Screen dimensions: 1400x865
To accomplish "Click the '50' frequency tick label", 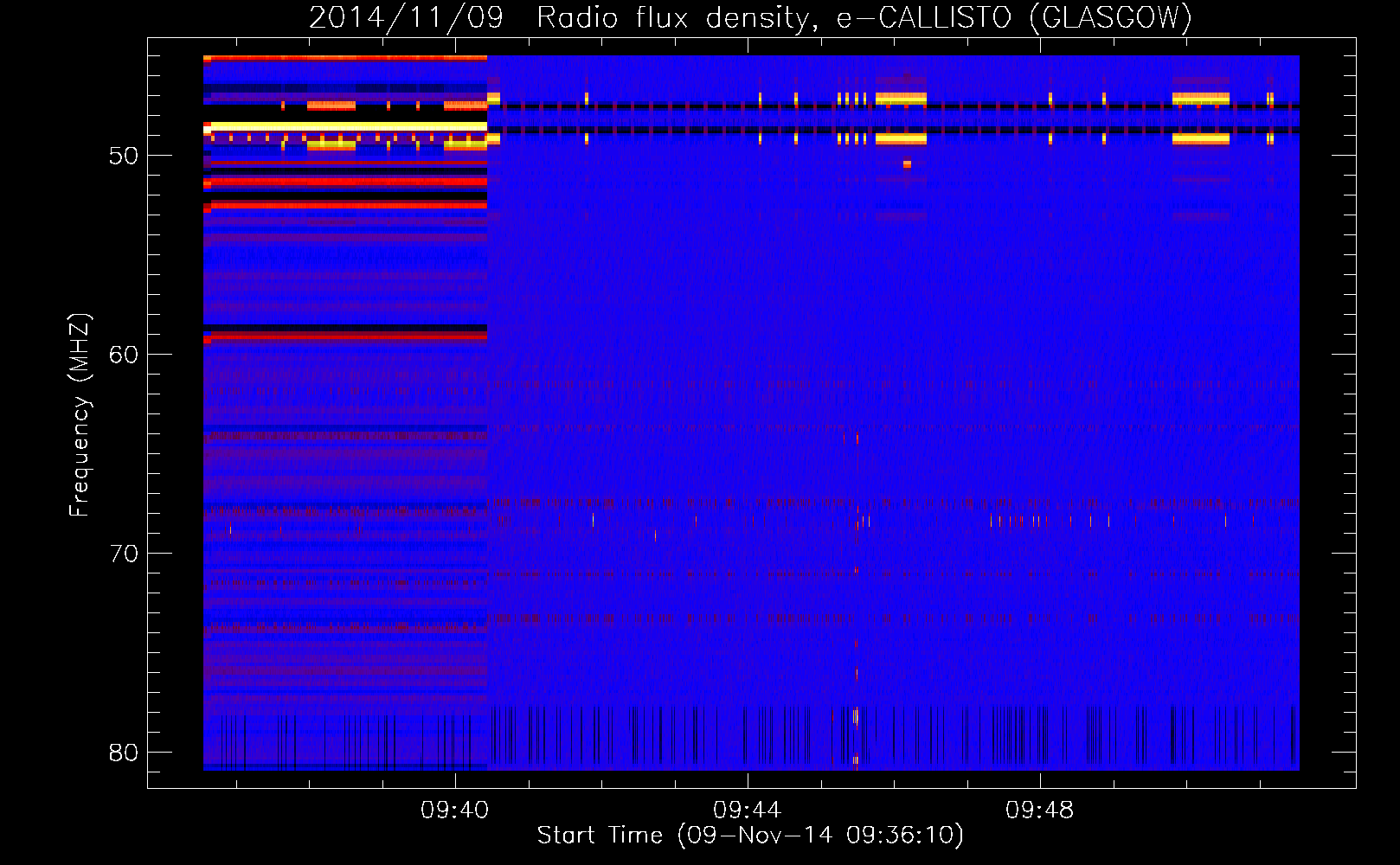I will pyautogui.click(x=124, y=156).
